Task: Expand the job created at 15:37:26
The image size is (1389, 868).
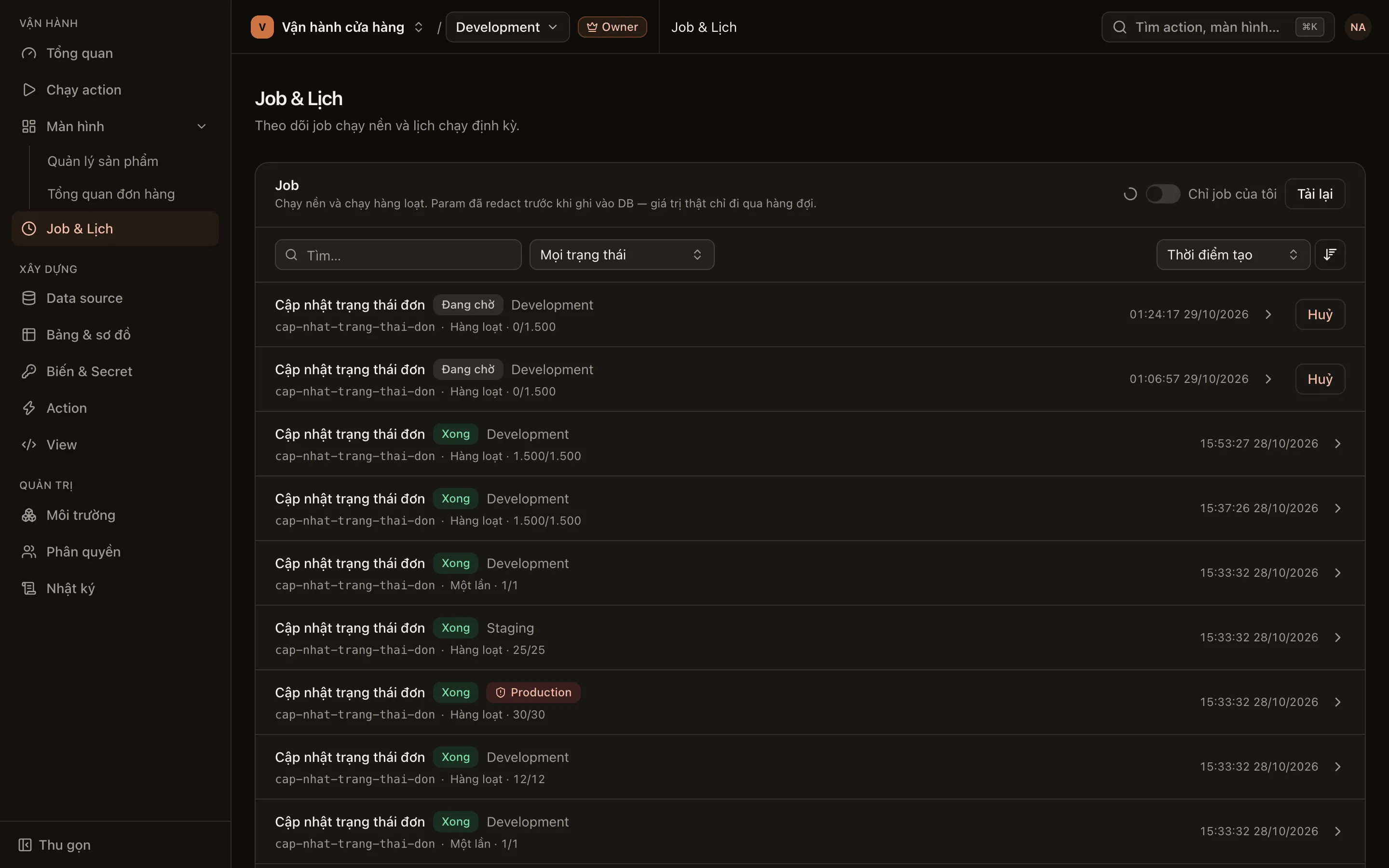Action: (1338, 508)
